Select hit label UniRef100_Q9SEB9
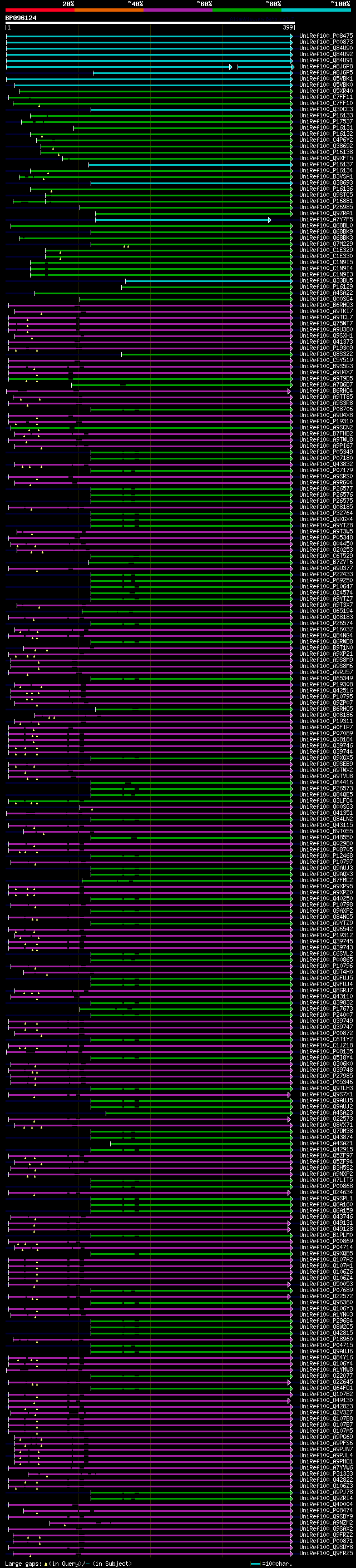This screenshot has height=1568, width=356. (325, 764)
